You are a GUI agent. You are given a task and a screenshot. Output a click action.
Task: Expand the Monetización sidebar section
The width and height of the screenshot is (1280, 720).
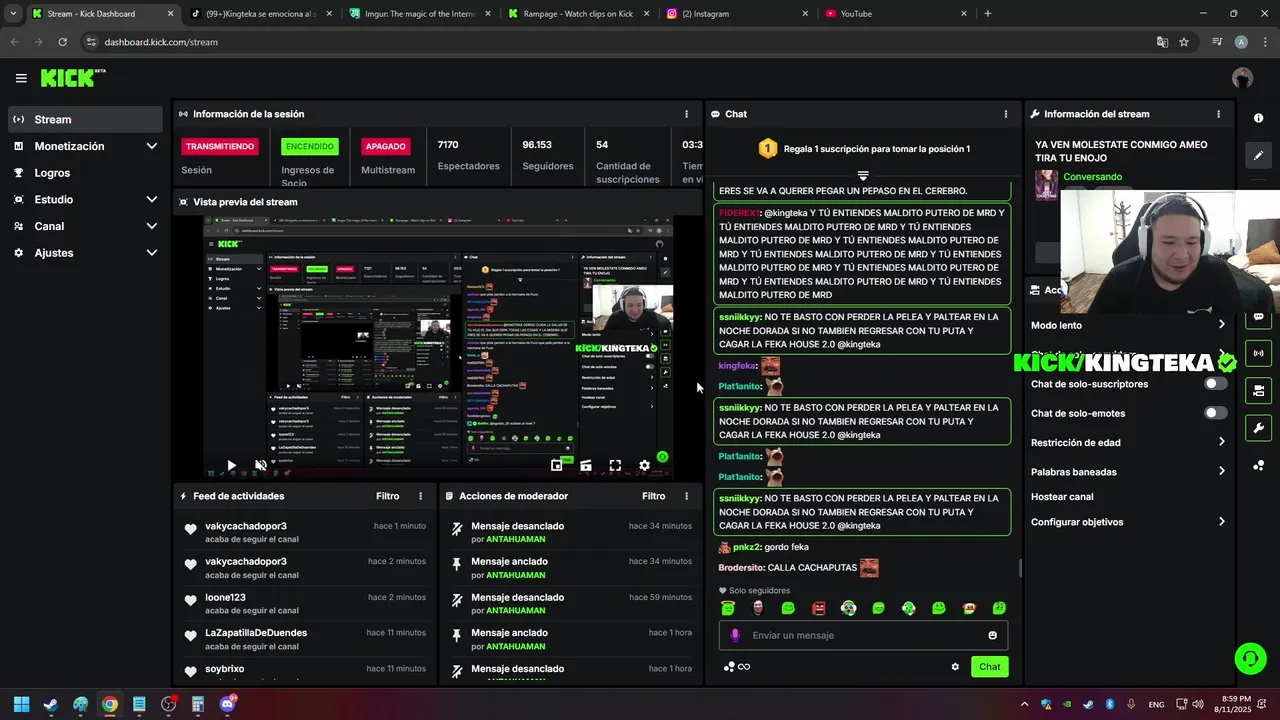152,146
